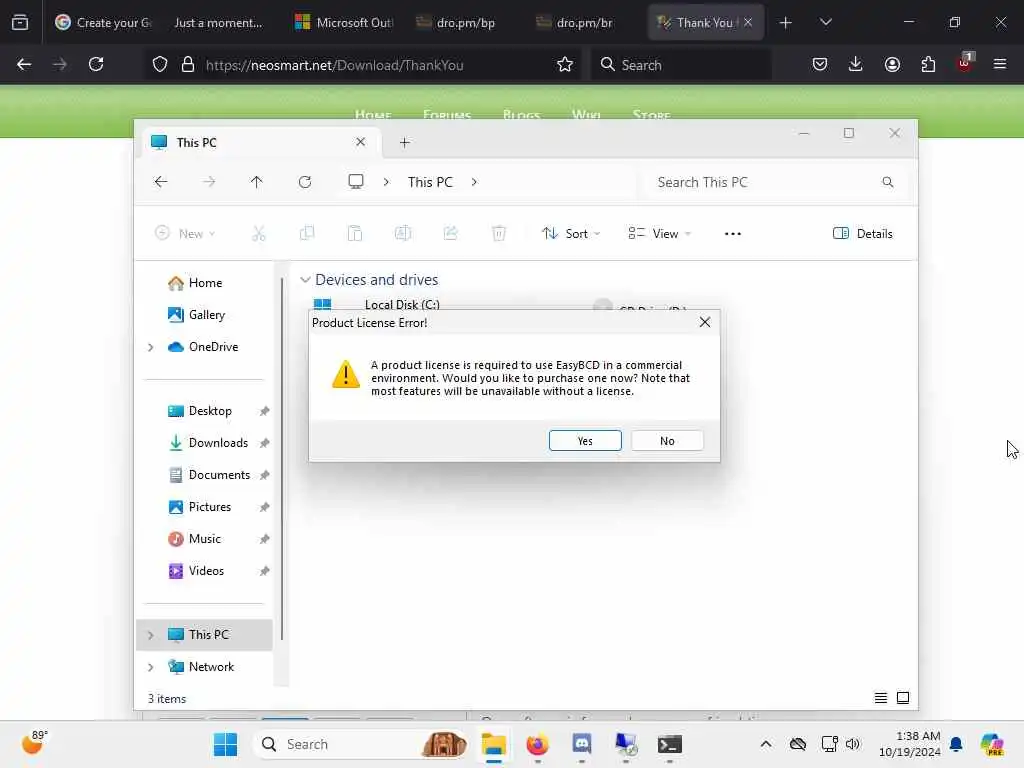Add a new File Explorer tab

[405, 142]
